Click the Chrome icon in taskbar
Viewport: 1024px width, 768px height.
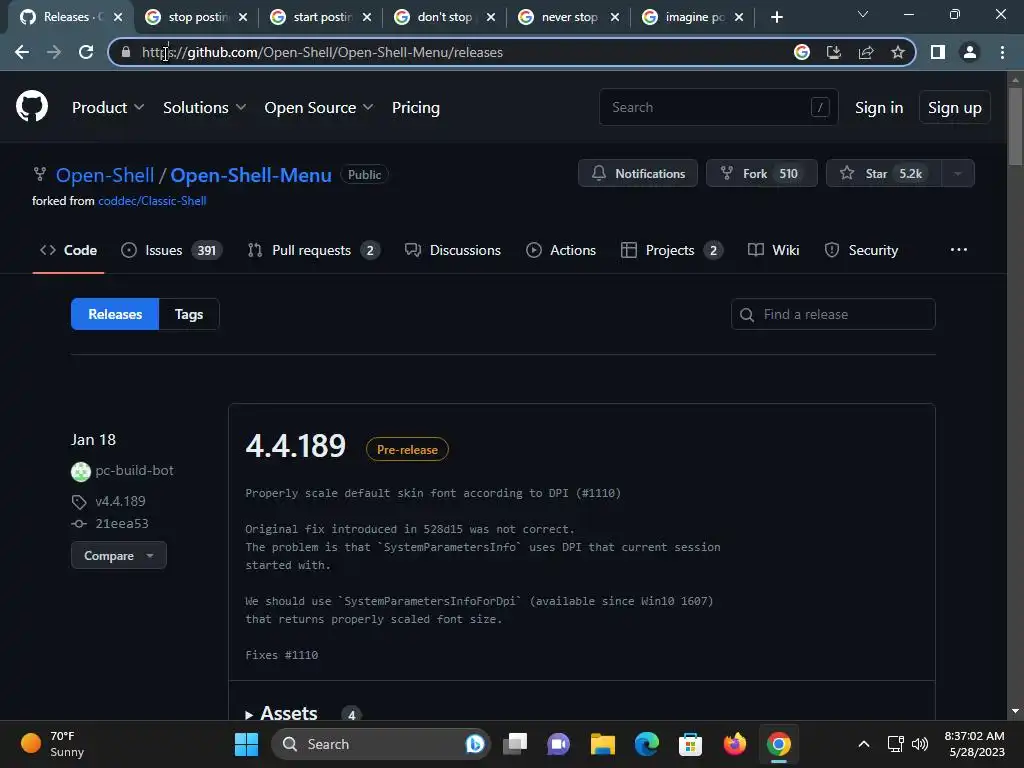coord(778,744)
